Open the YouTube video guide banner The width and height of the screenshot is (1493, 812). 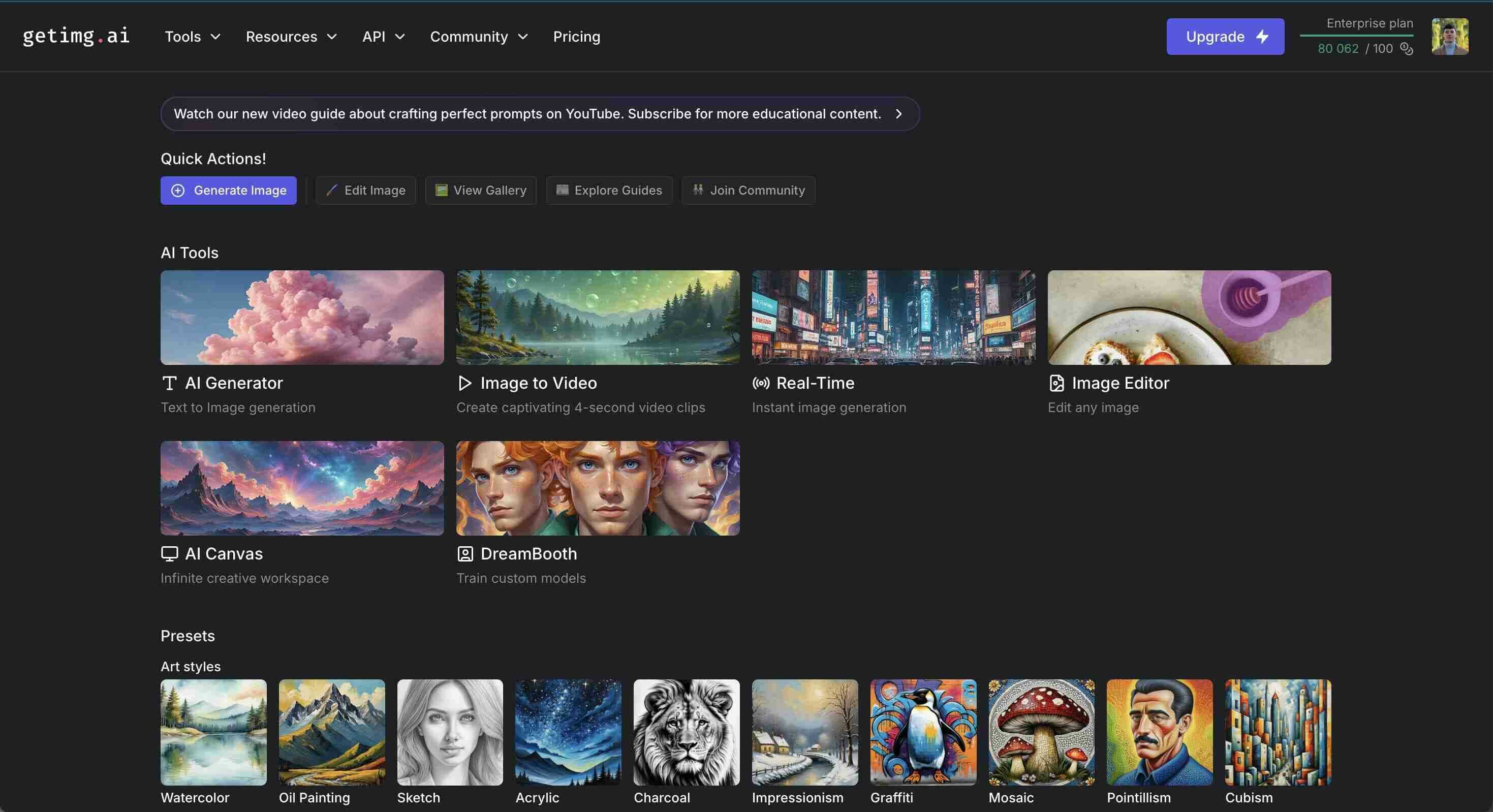coord(539,114)
